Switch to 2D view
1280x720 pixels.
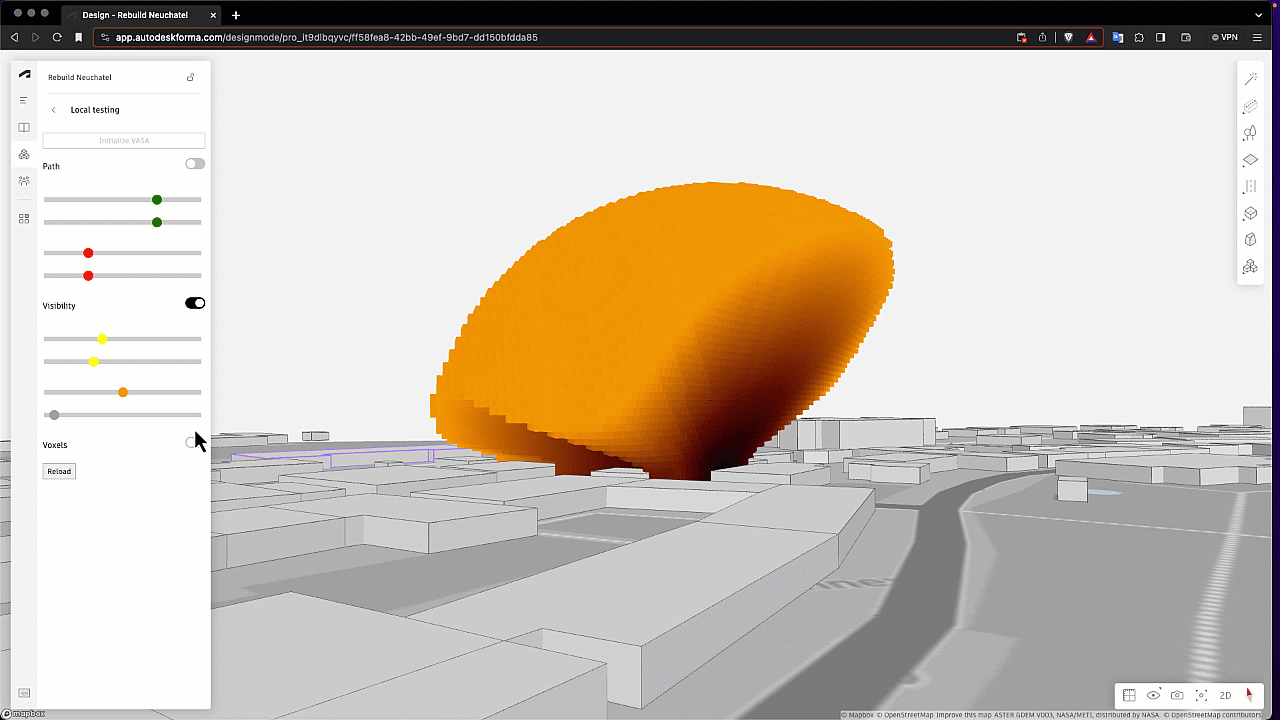click(1225, 695)
